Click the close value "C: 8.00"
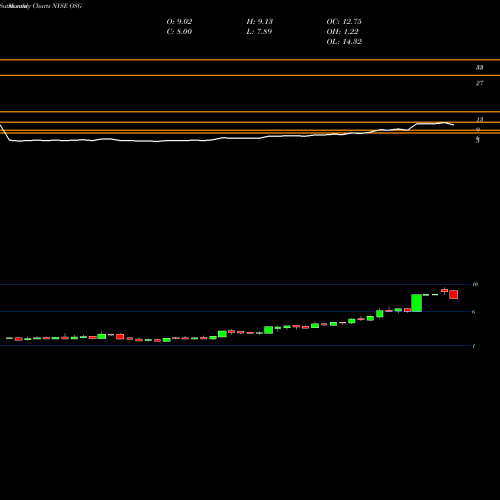The width and height of the screenshot is (500, 500). coord(179,32)
